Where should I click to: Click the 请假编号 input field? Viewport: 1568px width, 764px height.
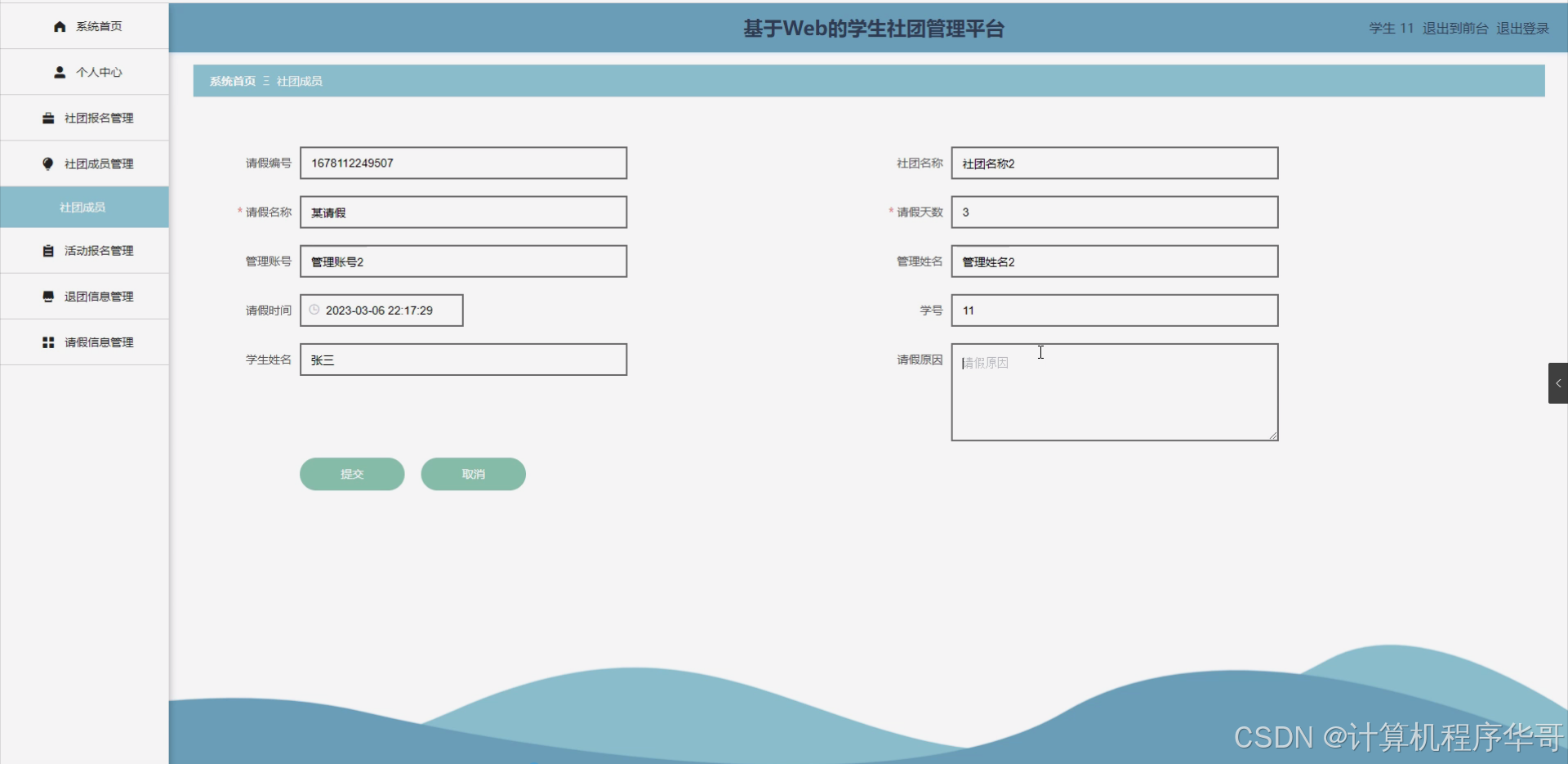(x=463, y=163)
